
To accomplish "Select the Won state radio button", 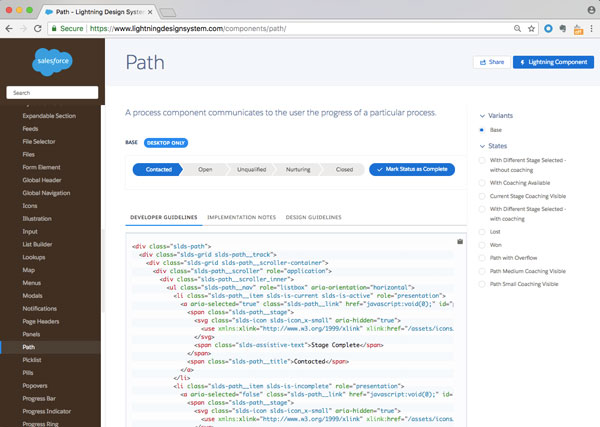I will coord(482,245).
